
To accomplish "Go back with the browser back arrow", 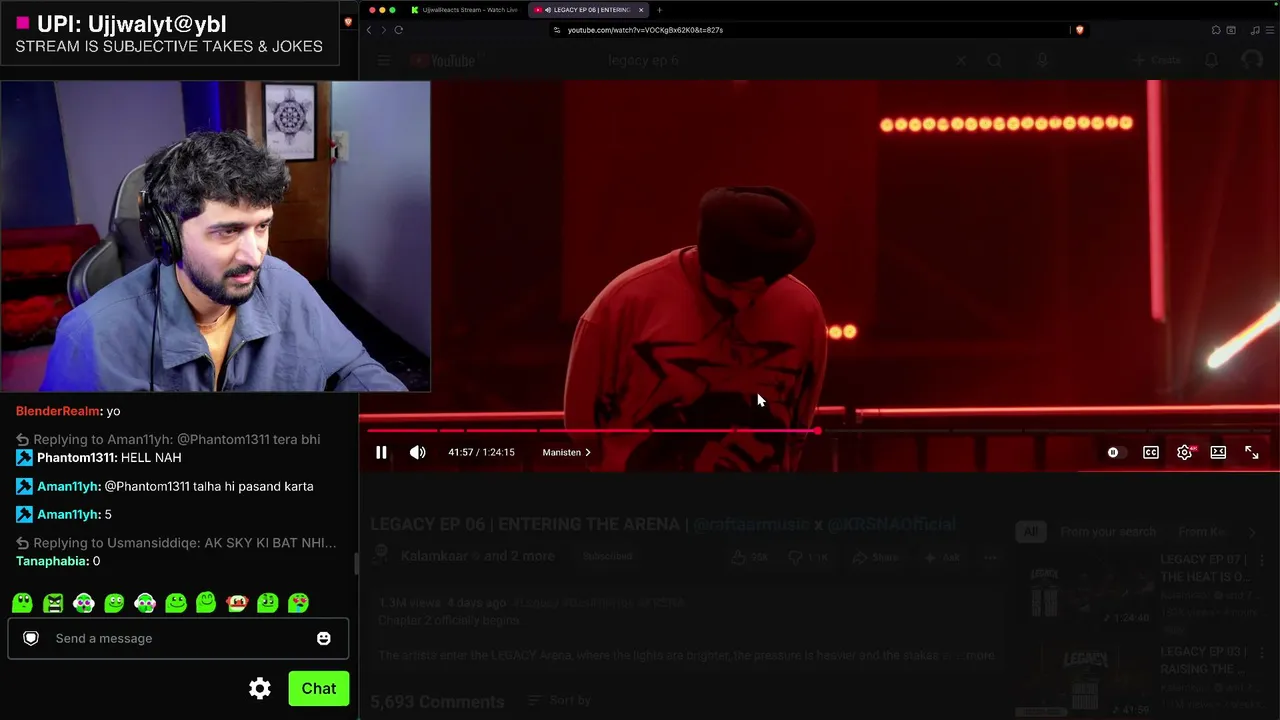I will coord(368,30).
